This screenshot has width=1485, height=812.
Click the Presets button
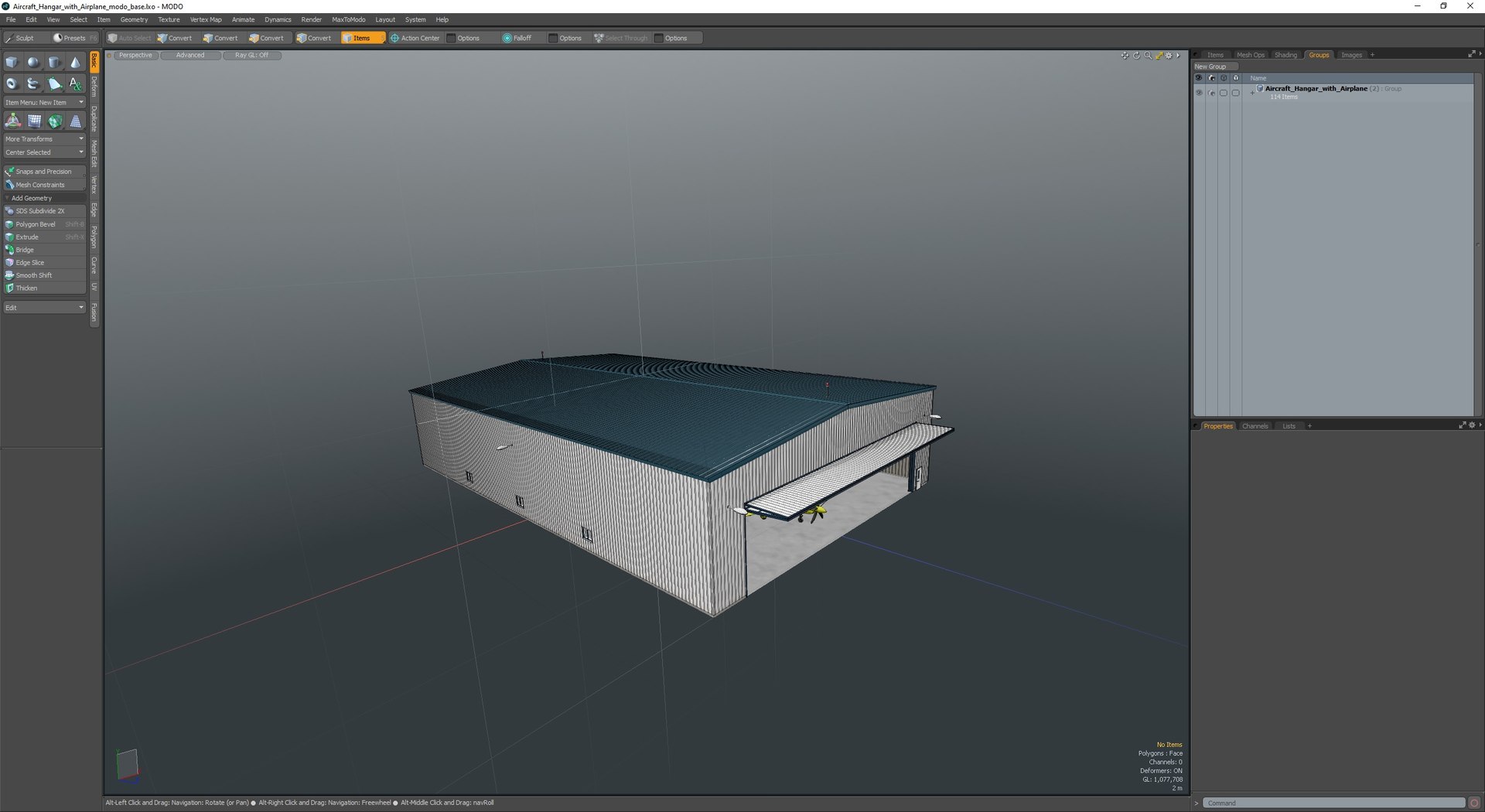(74, 38)
